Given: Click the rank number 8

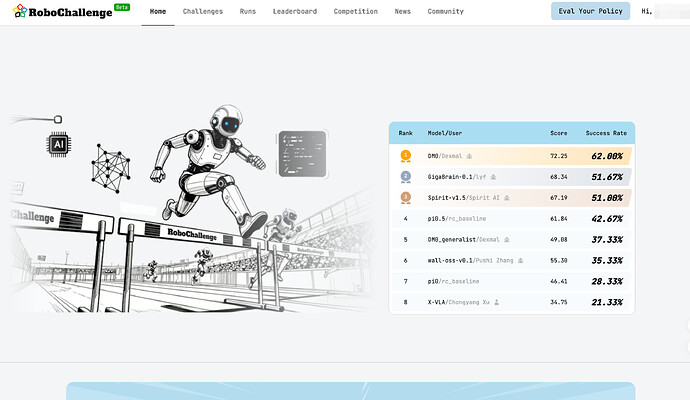Looking at the screenshot, I should coord(406,302).
